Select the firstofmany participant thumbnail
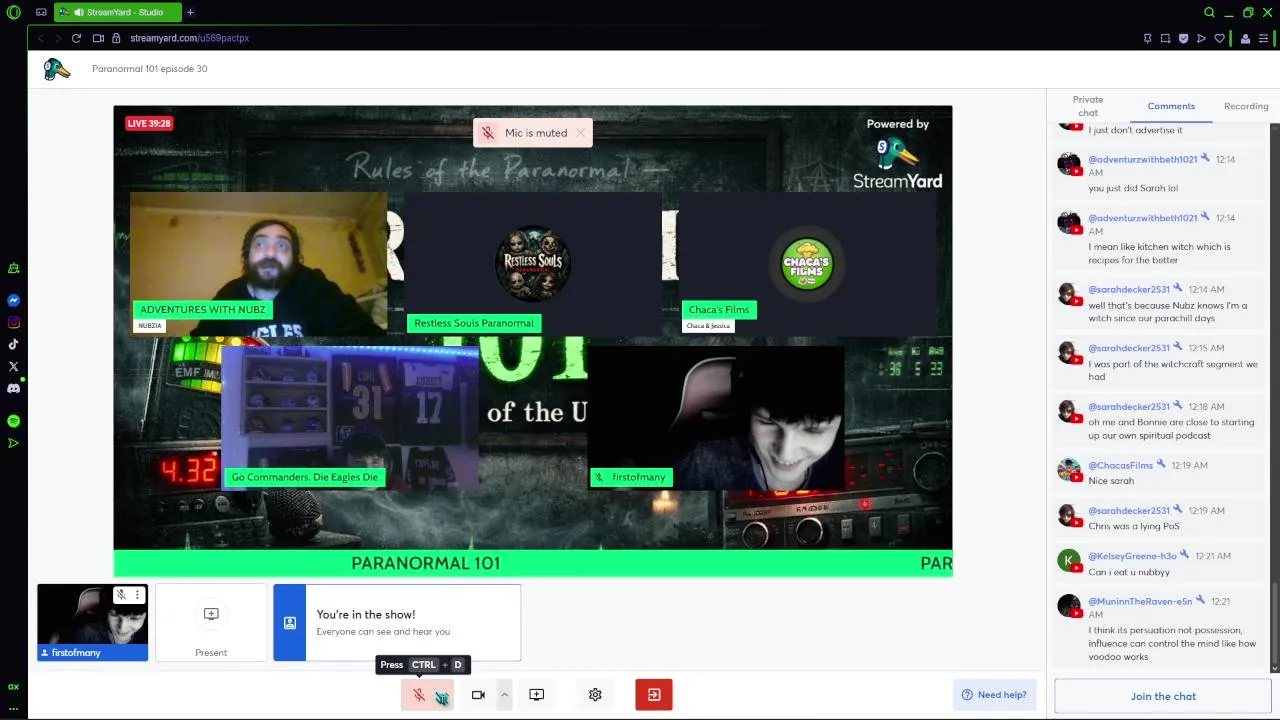 coord(93,623)
